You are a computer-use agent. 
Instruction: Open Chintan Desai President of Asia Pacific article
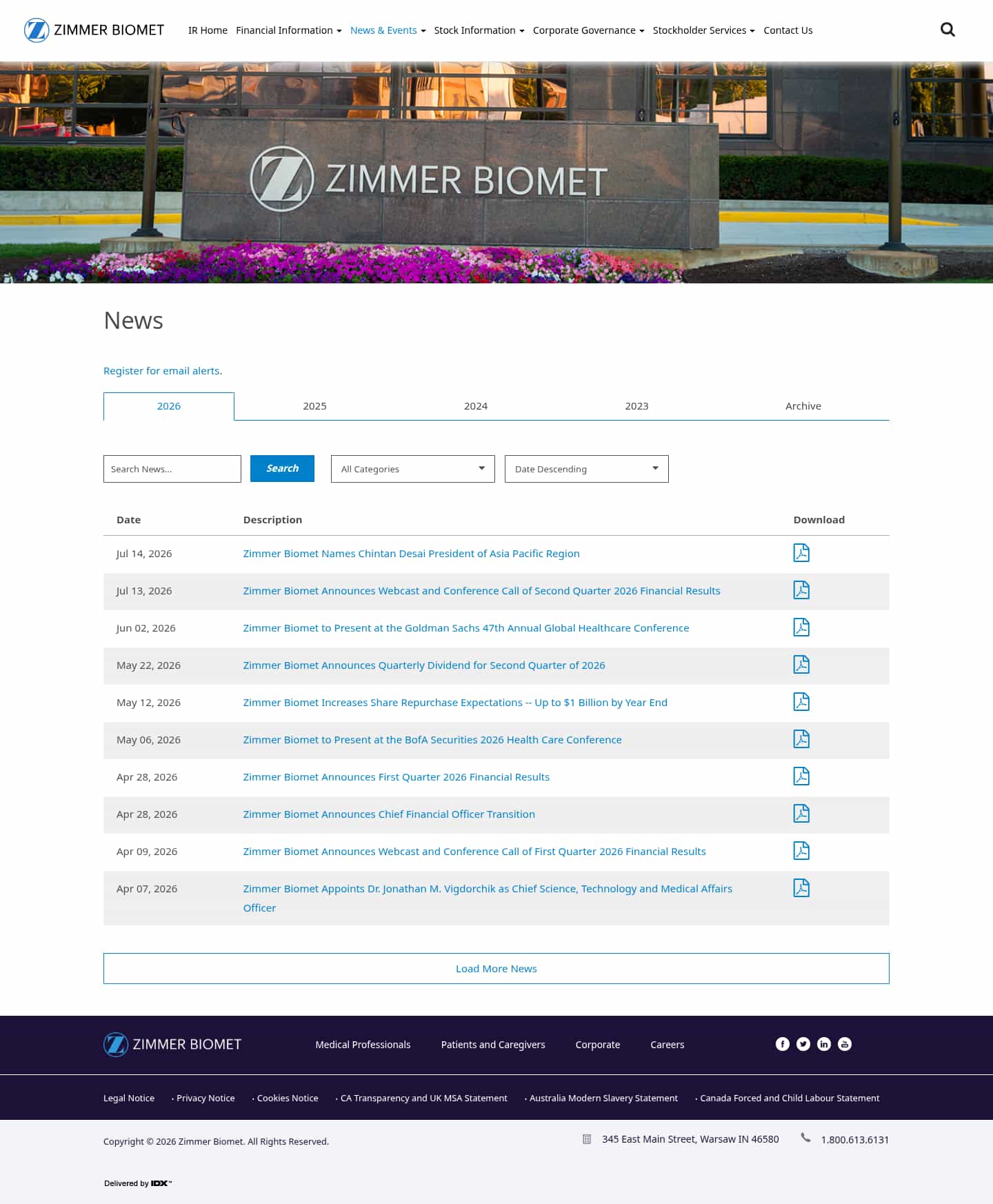click(411, 554)
